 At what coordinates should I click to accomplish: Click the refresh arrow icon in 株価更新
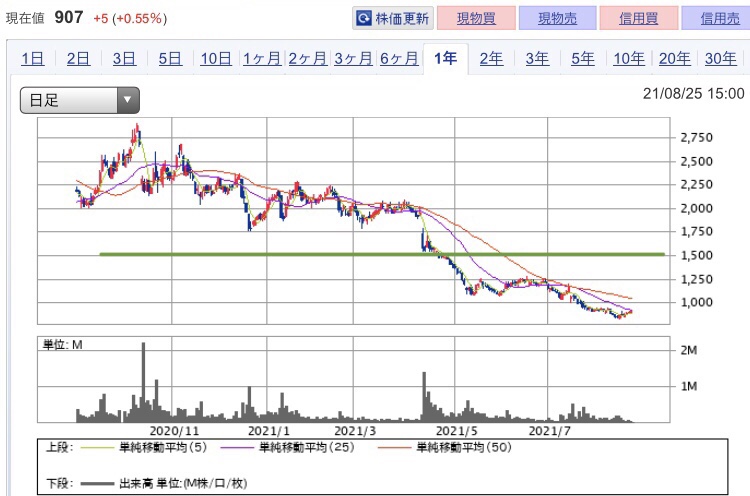364,19
